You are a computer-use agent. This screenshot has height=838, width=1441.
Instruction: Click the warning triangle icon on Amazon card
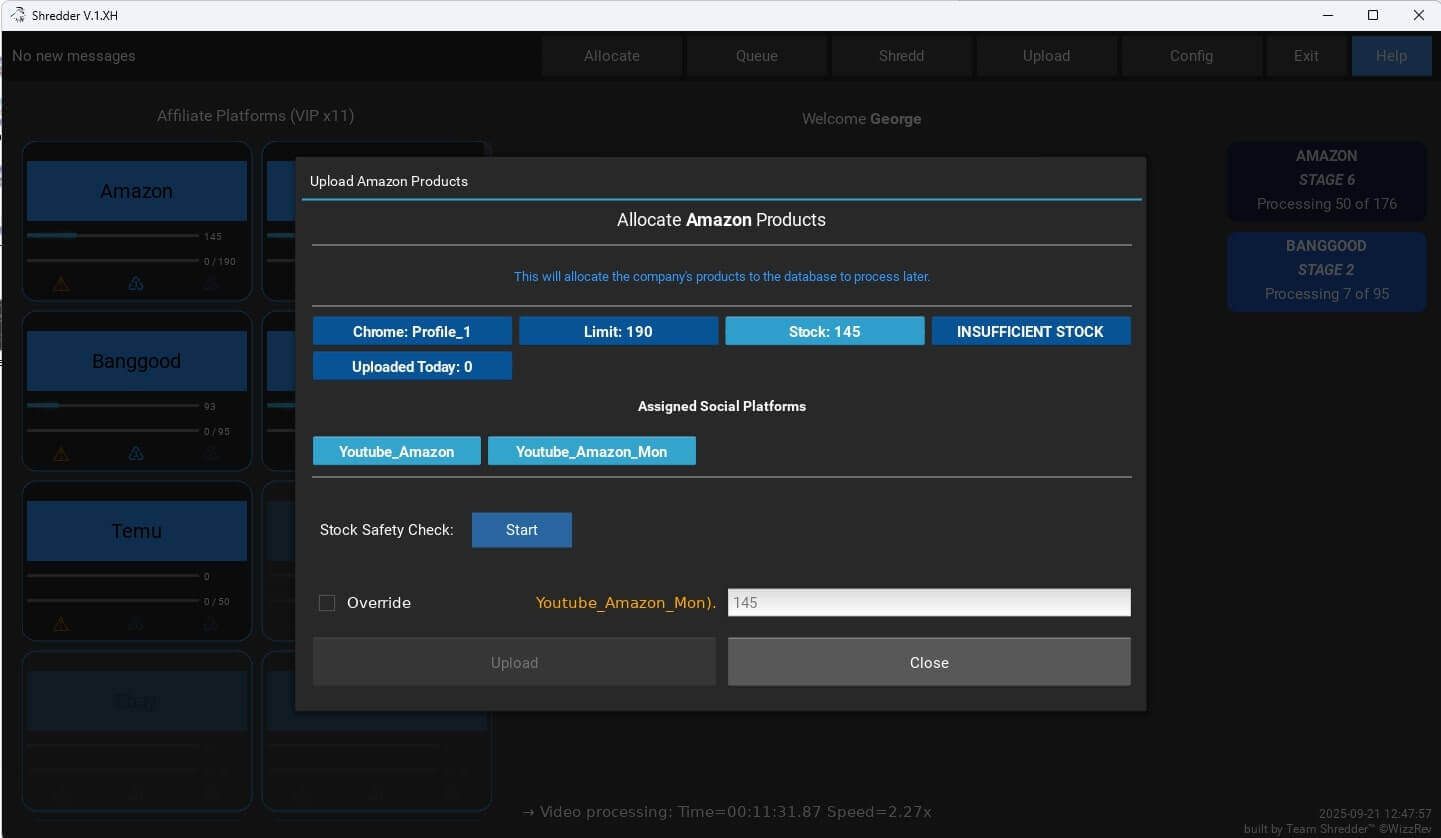[61, 284]
